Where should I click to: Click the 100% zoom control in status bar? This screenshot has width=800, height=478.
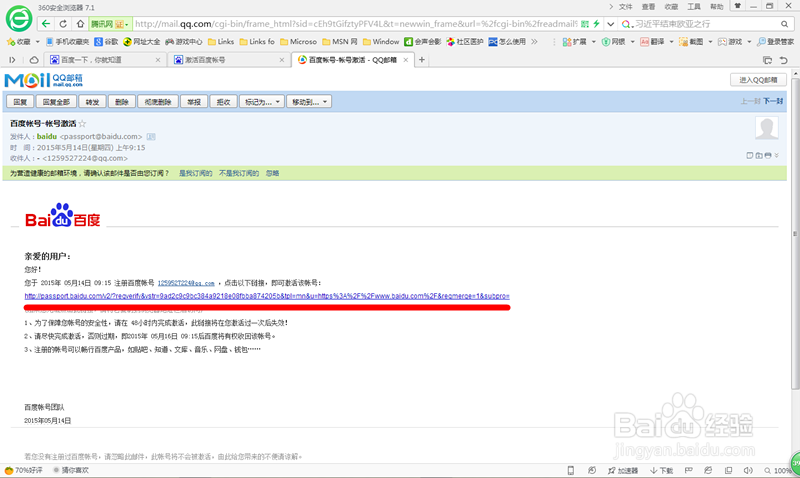778,470
